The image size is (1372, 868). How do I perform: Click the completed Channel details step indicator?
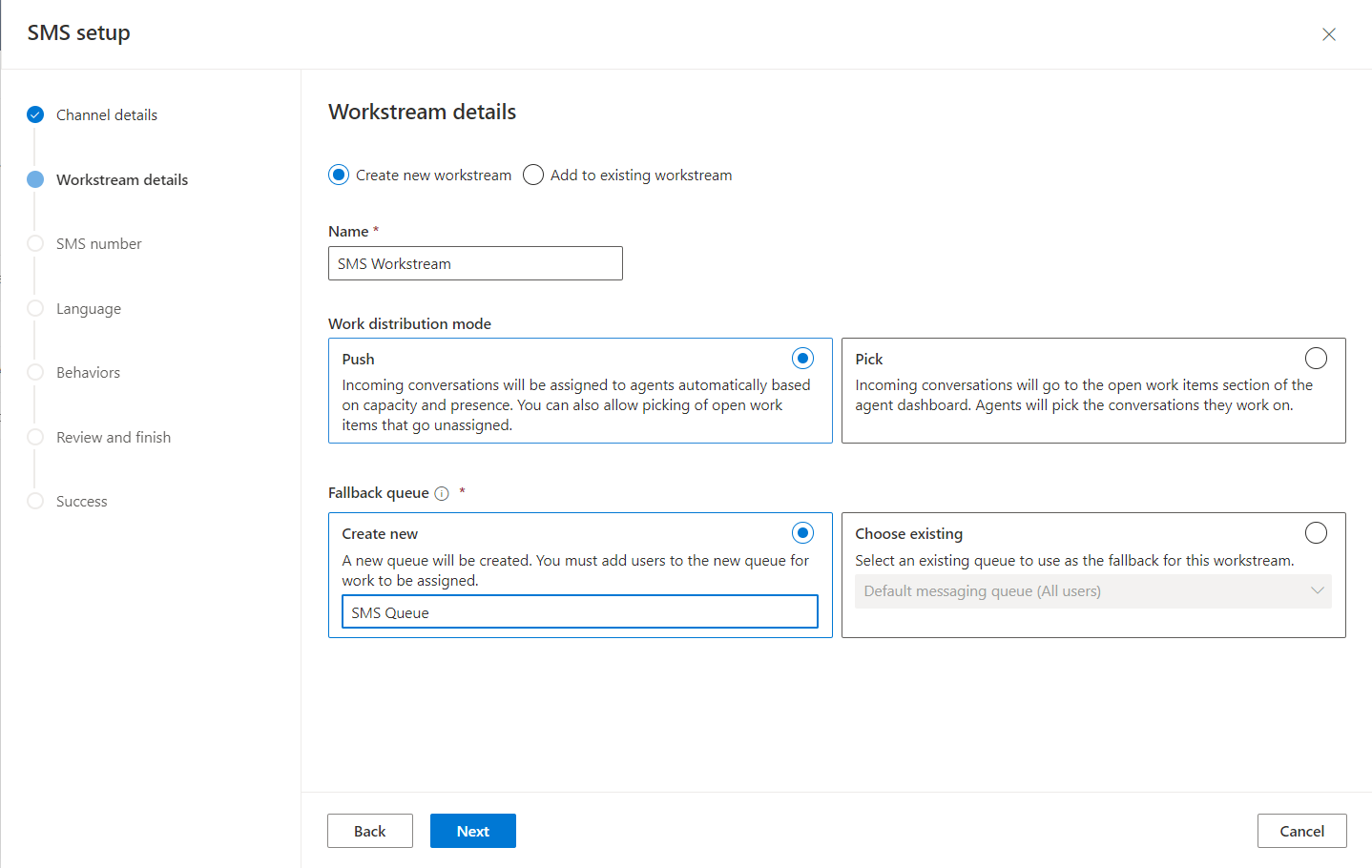pyautogui.click(x=34, y=114)
